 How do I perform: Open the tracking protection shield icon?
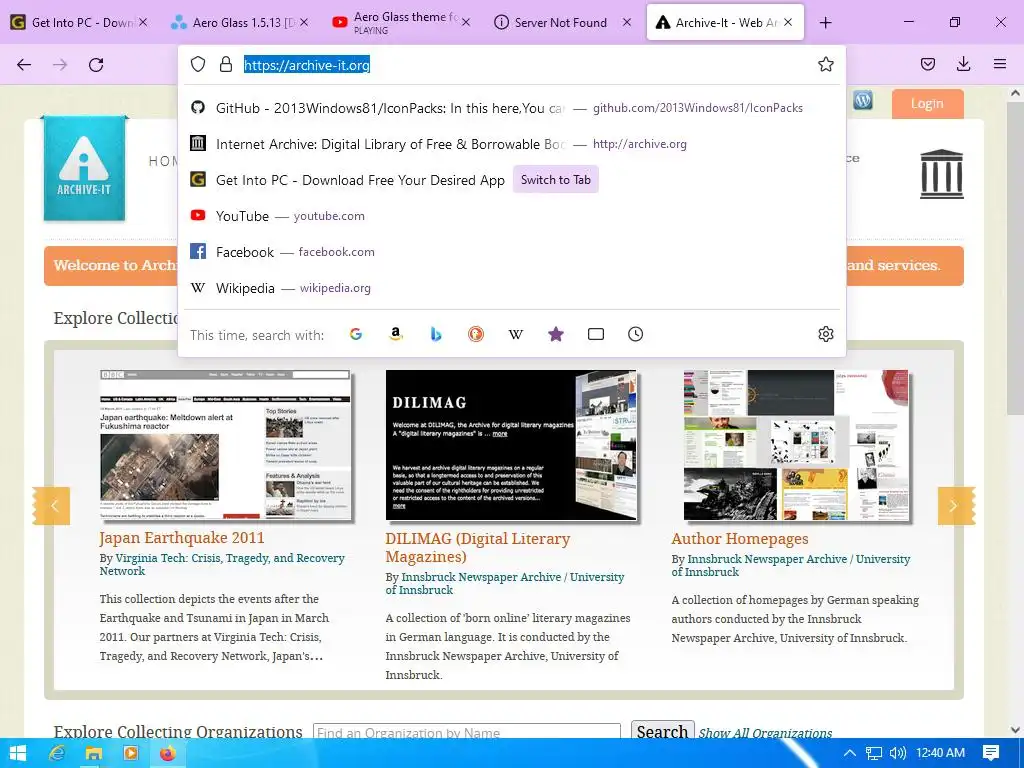[x=198, y=64]
